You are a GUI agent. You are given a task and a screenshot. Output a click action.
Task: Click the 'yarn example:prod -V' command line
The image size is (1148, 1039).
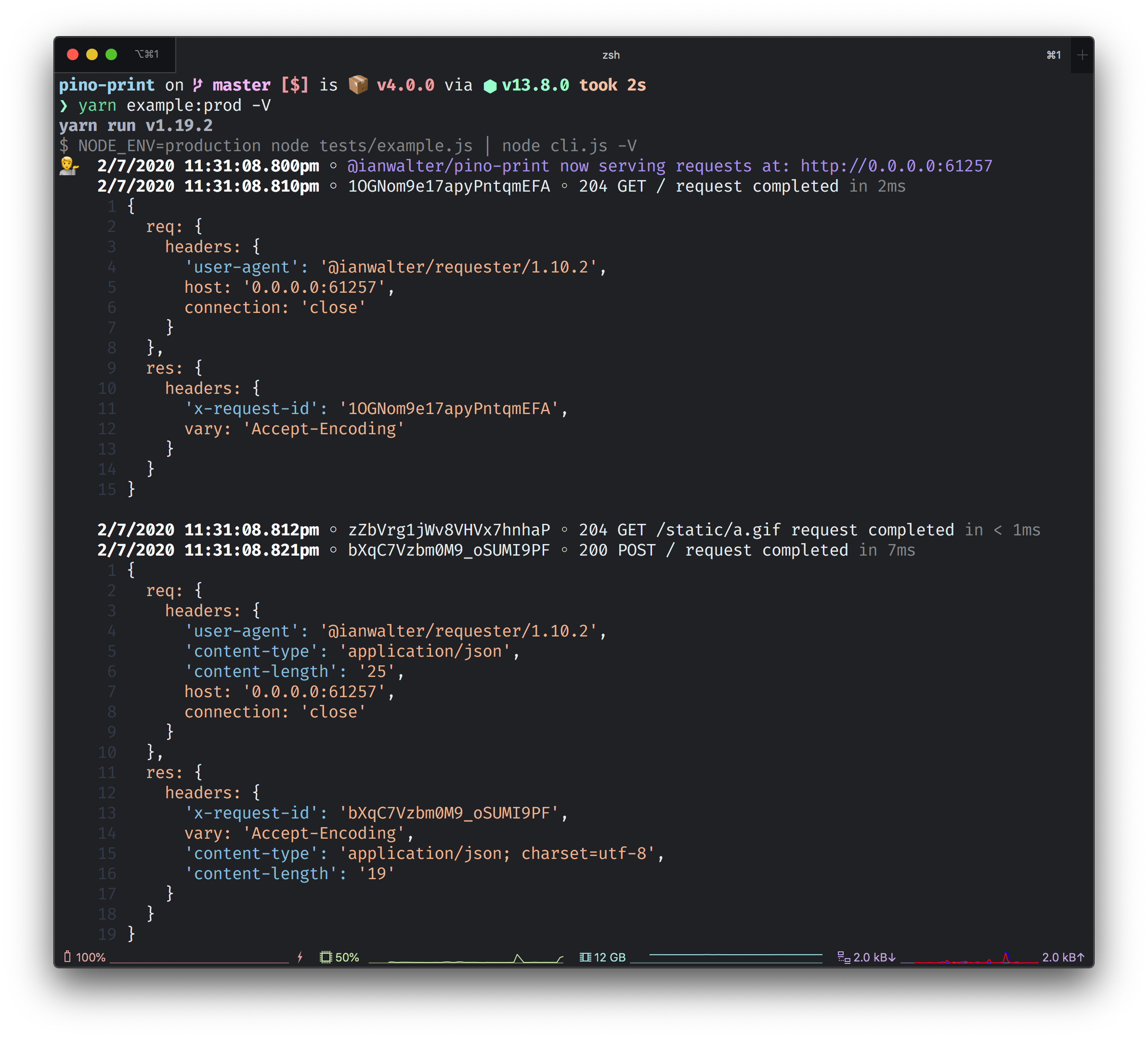[x=174, y=105]
